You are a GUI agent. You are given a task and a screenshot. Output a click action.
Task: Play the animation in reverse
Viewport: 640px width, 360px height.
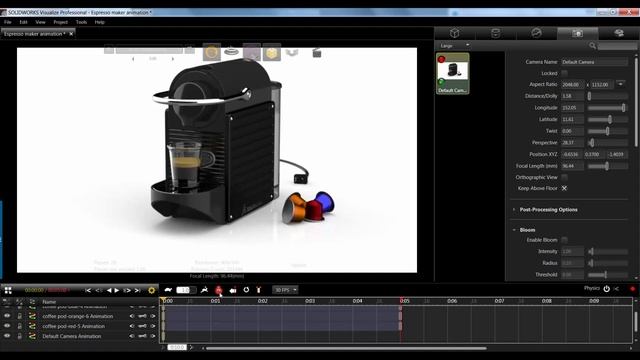(x=109, y=290)
